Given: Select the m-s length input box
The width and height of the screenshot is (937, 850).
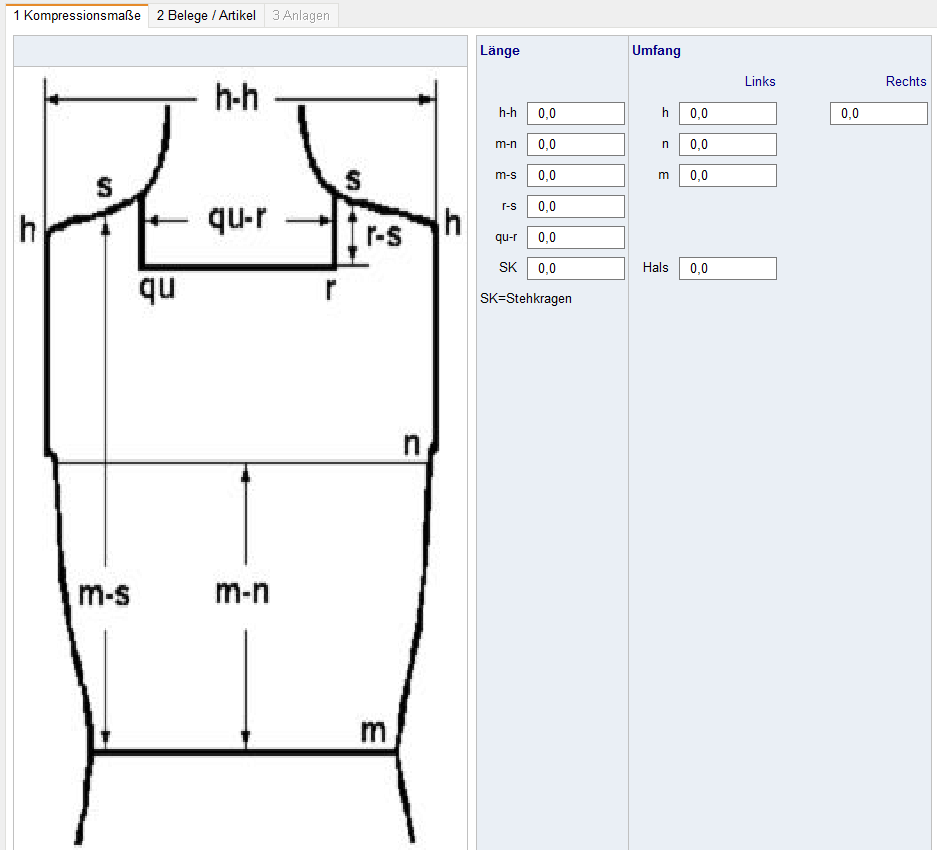Looking at the screenshot, I should pos(575,176).
